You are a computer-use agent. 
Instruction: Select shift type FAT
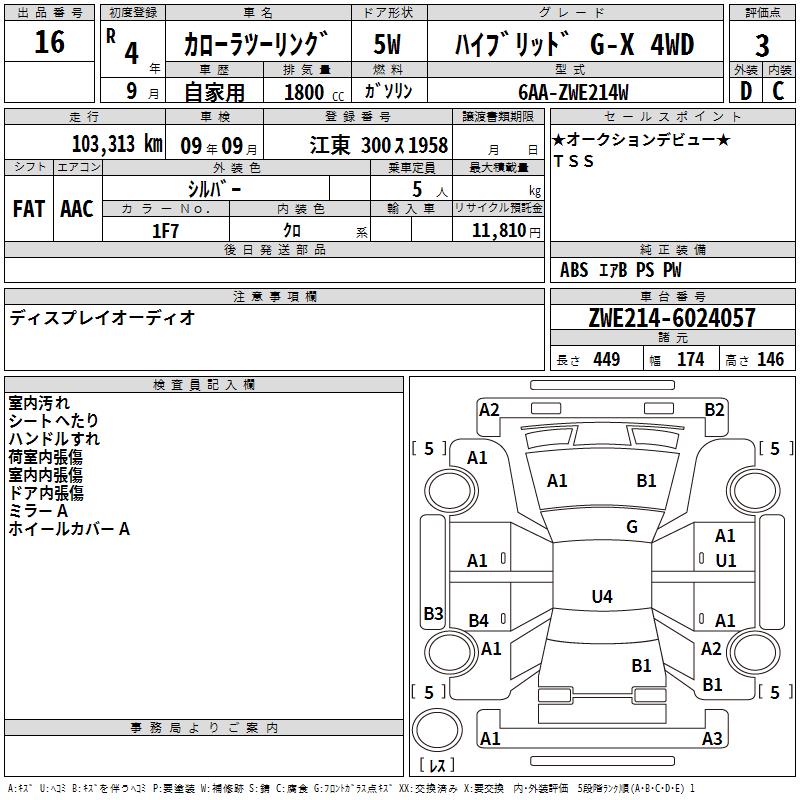(29, 209)
